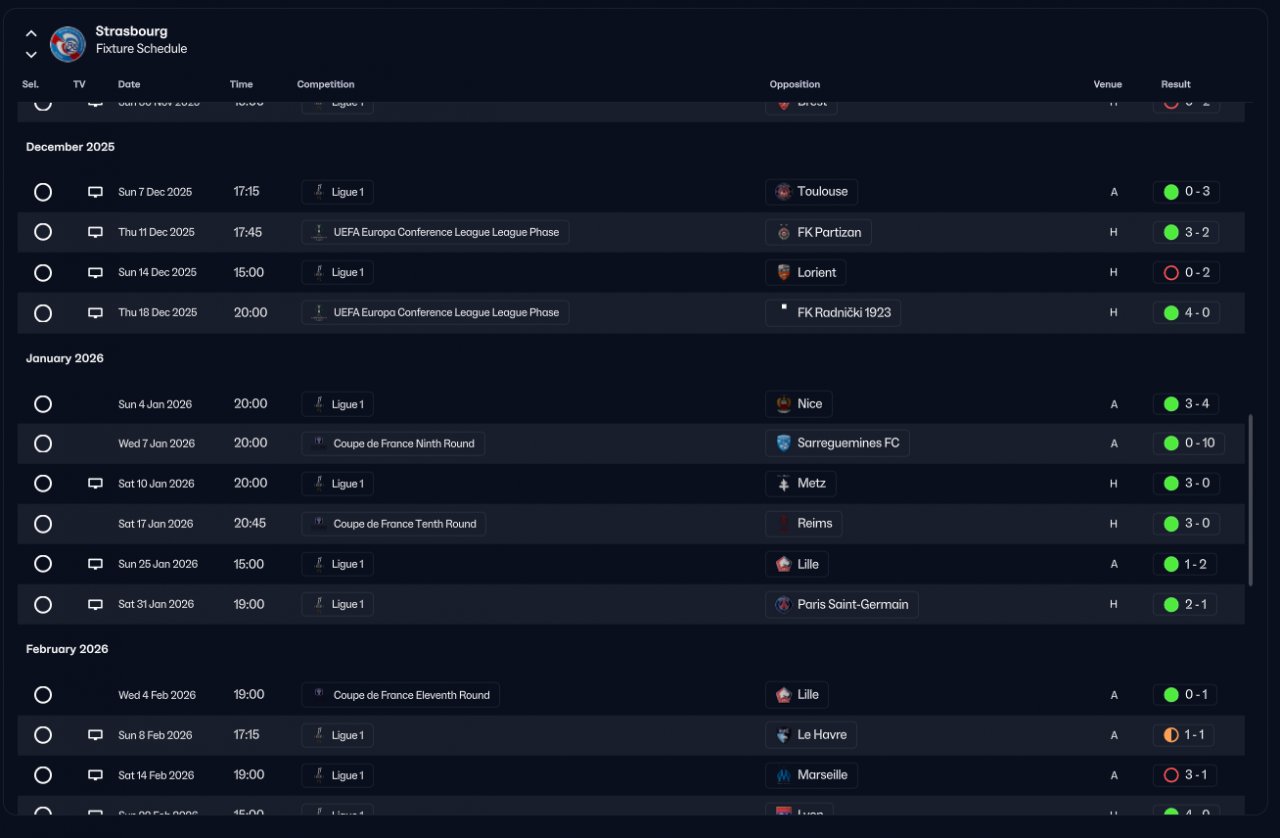Click the Nice club badge icon
Viewport: 1280px width, 838px height.
(x=784, y=404)
